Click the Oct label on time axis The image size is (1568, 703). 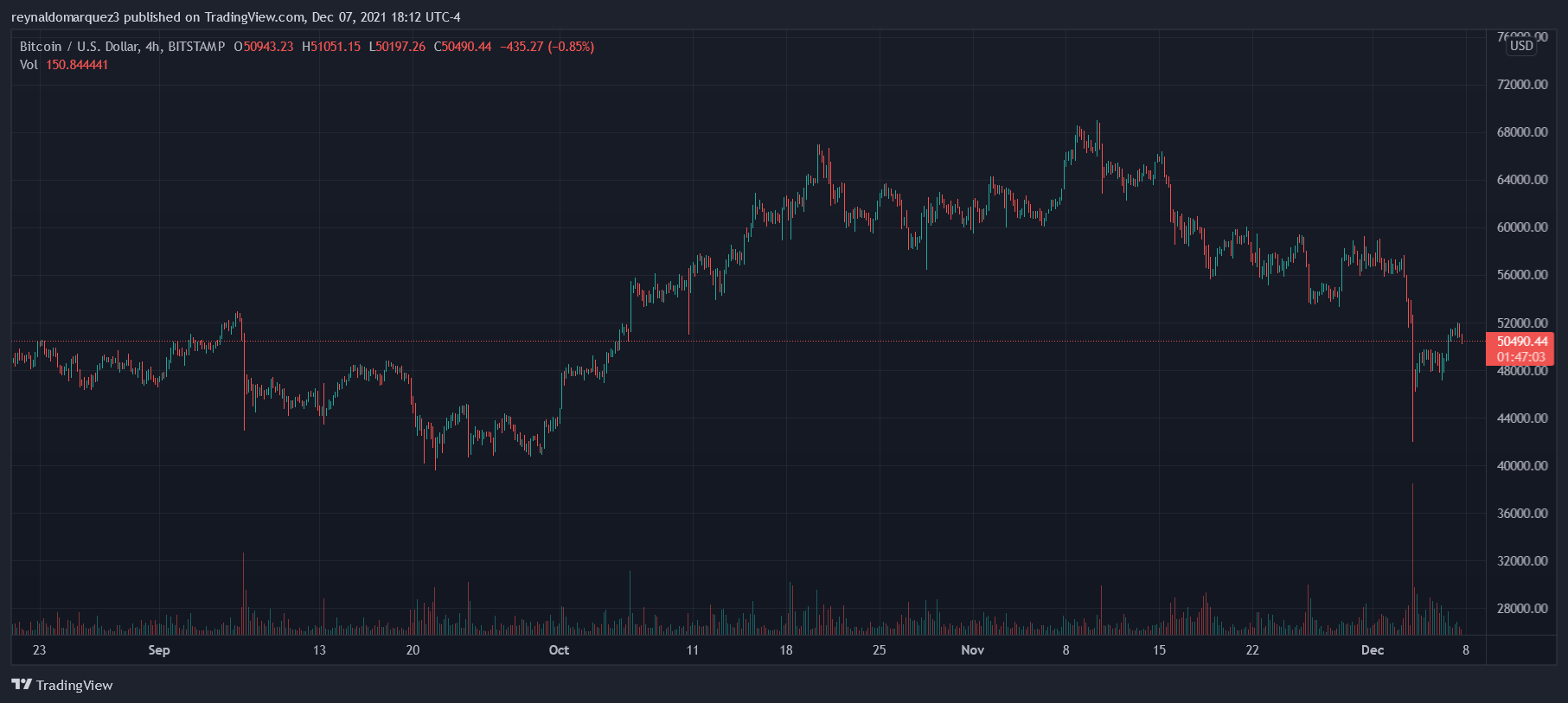559,650
